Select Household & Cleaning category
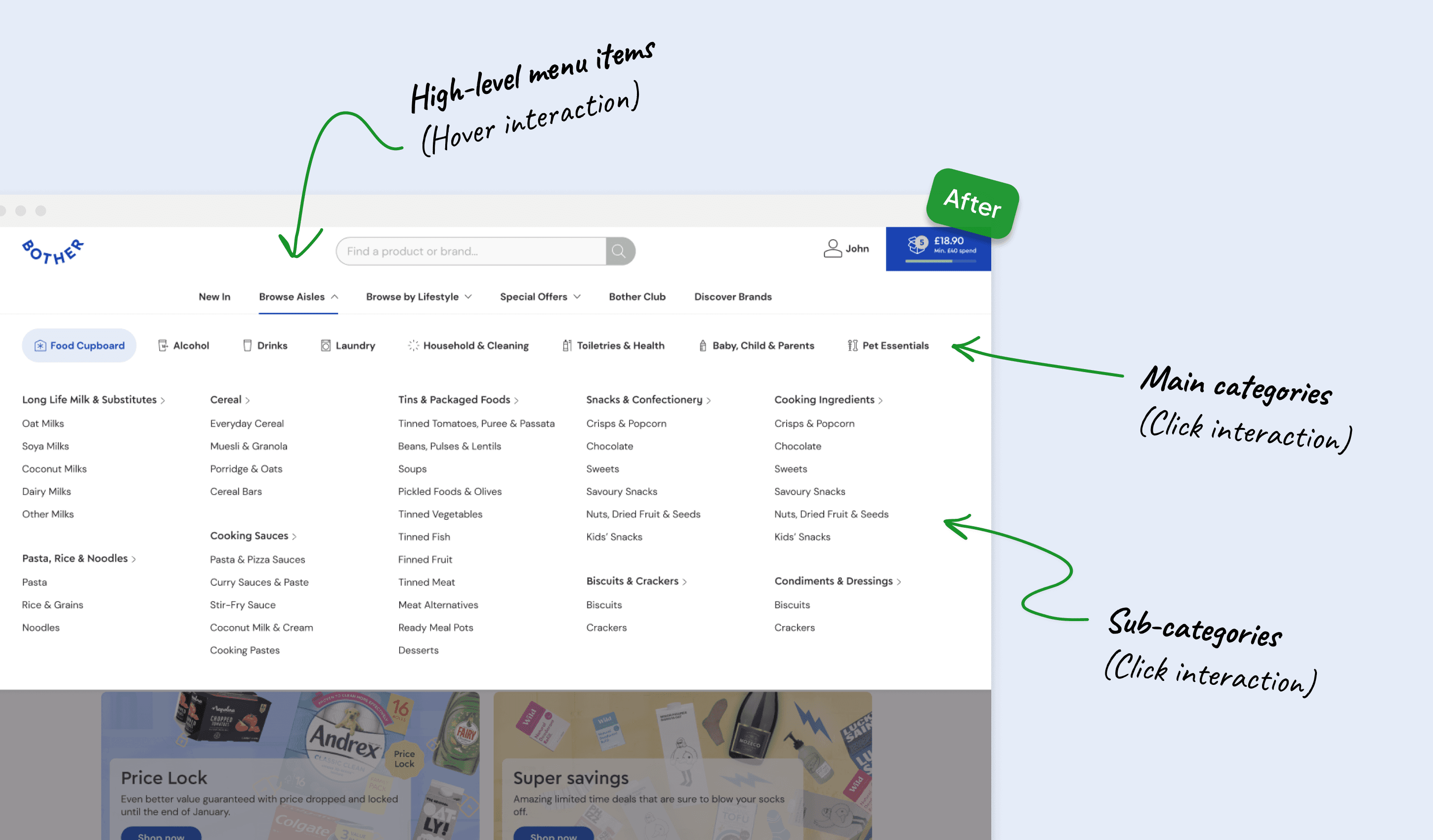The width and height of the screenshot is (1433, 840). click(468, 346)
